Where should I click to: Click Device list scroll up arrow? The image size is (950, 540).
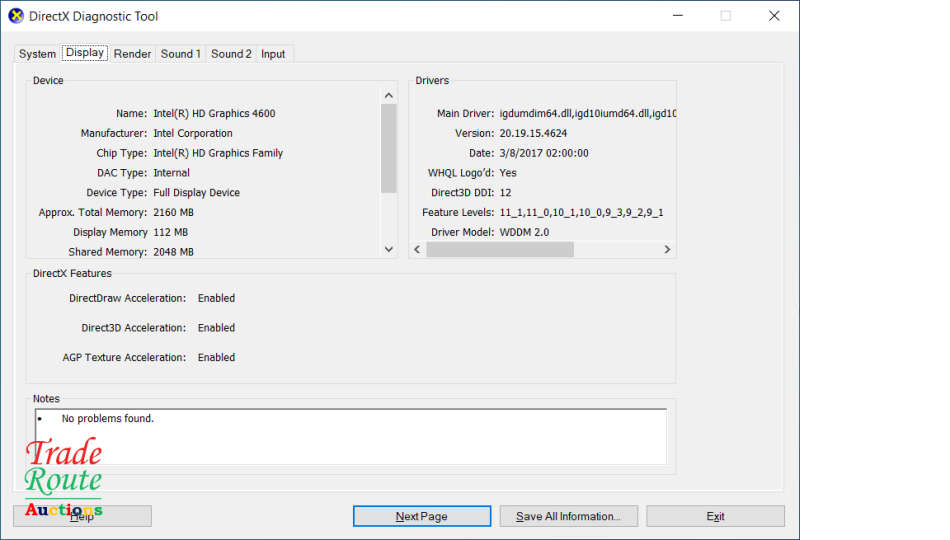389,95
